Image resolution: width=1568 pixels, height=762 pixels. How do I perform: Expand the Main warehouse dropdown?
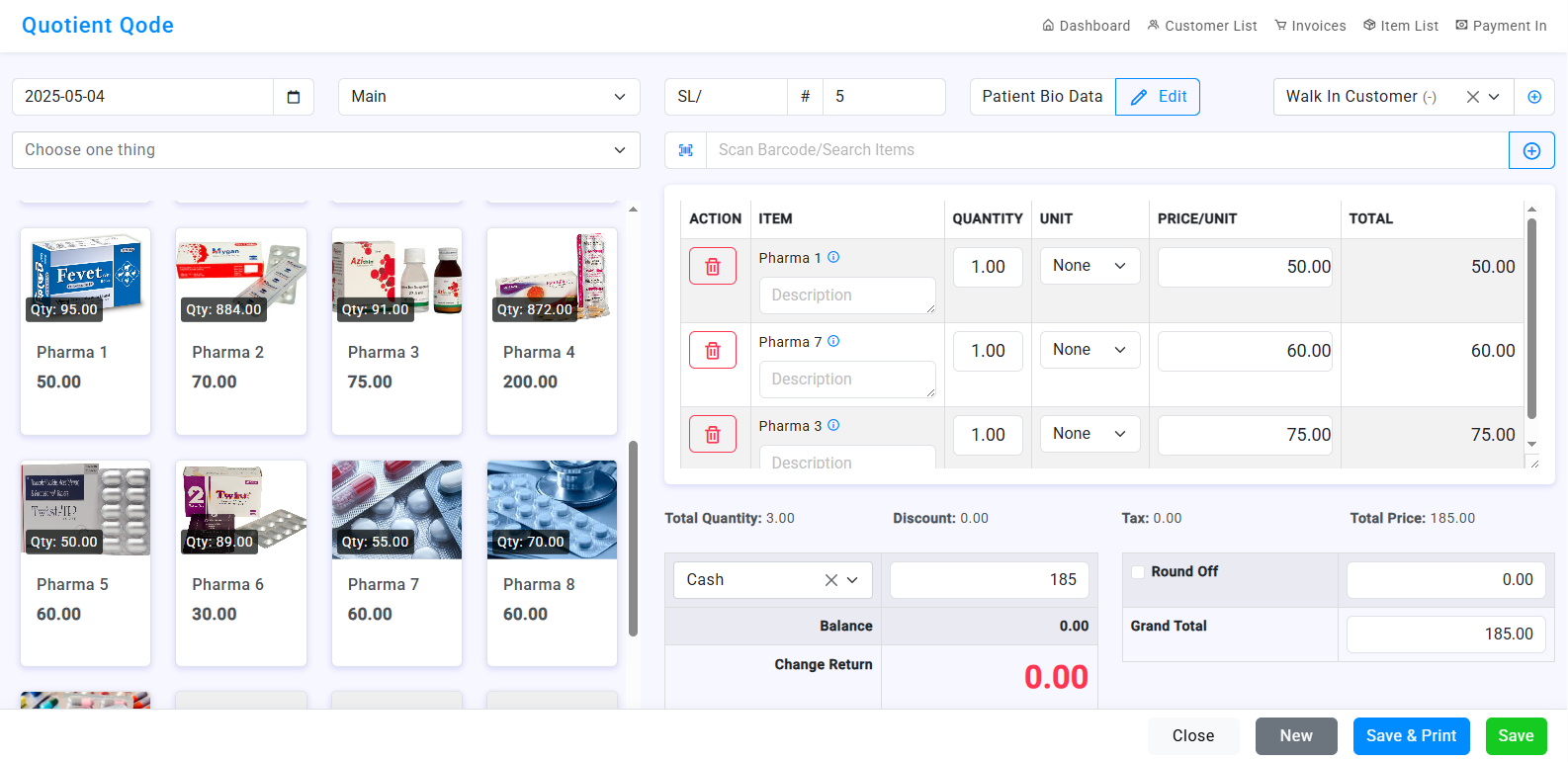coord(489,97)
